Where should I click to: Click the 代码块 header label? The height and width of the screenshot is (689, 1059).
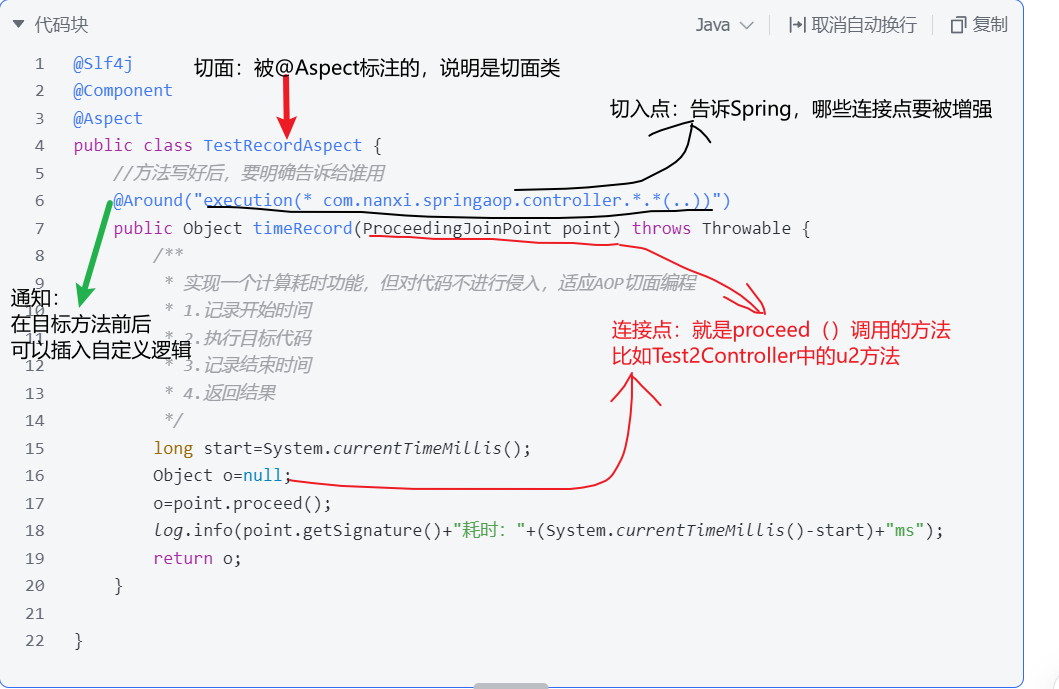tap(62, 25)
